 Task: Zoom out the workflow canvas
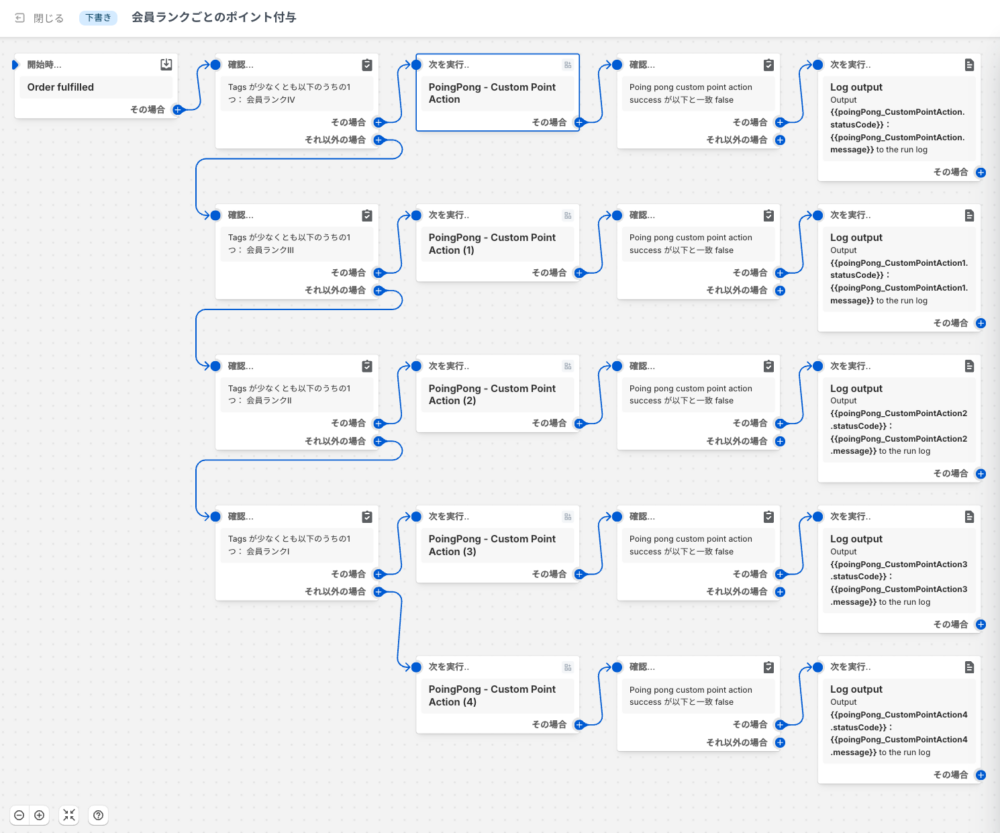click(19, 815)
